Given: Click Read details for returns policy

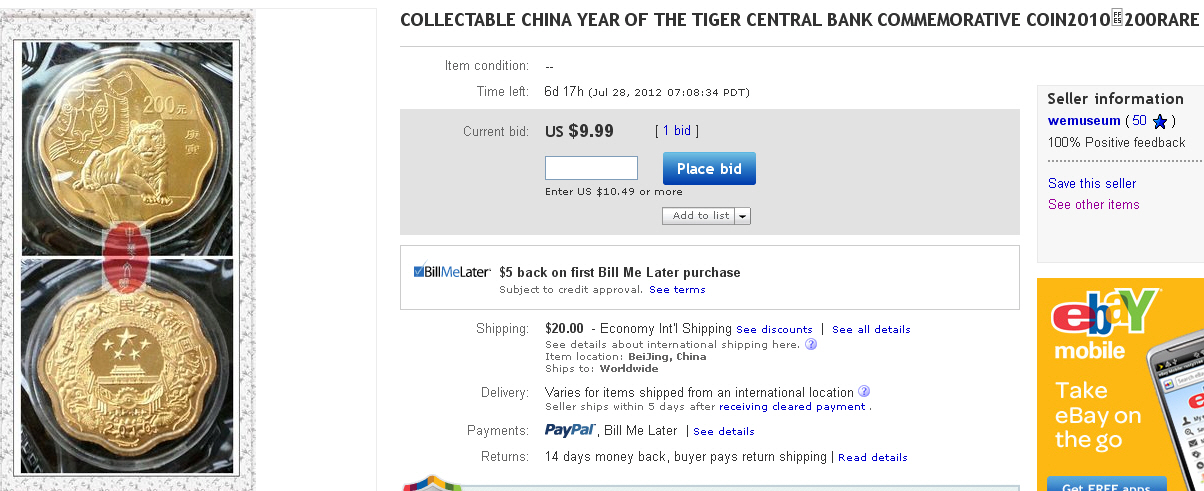Looking at the screenshot, I should [x=872, y=457].
